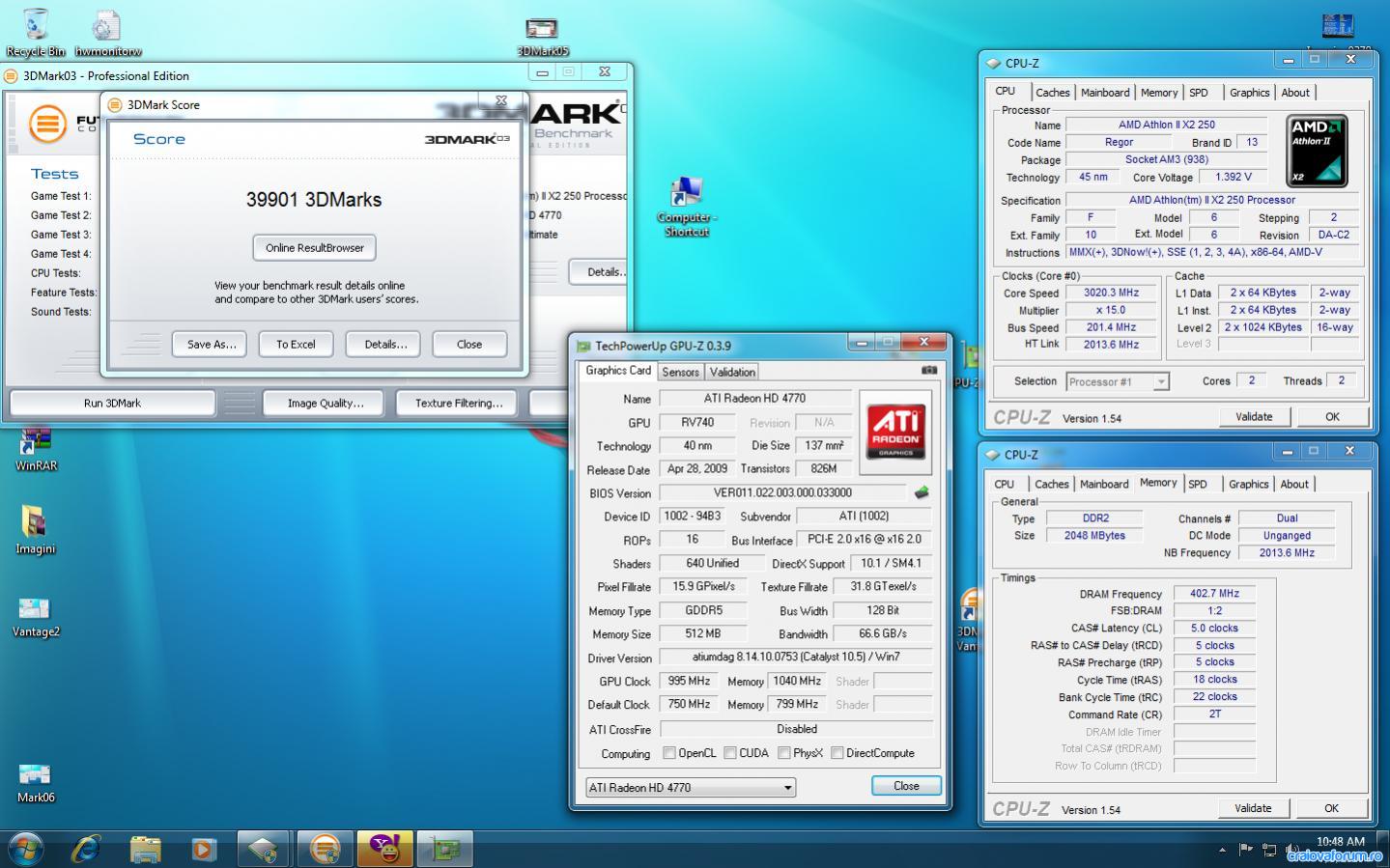Open the Mark06 desktop icon
The image size is (1390, 868).
(36, 783)
